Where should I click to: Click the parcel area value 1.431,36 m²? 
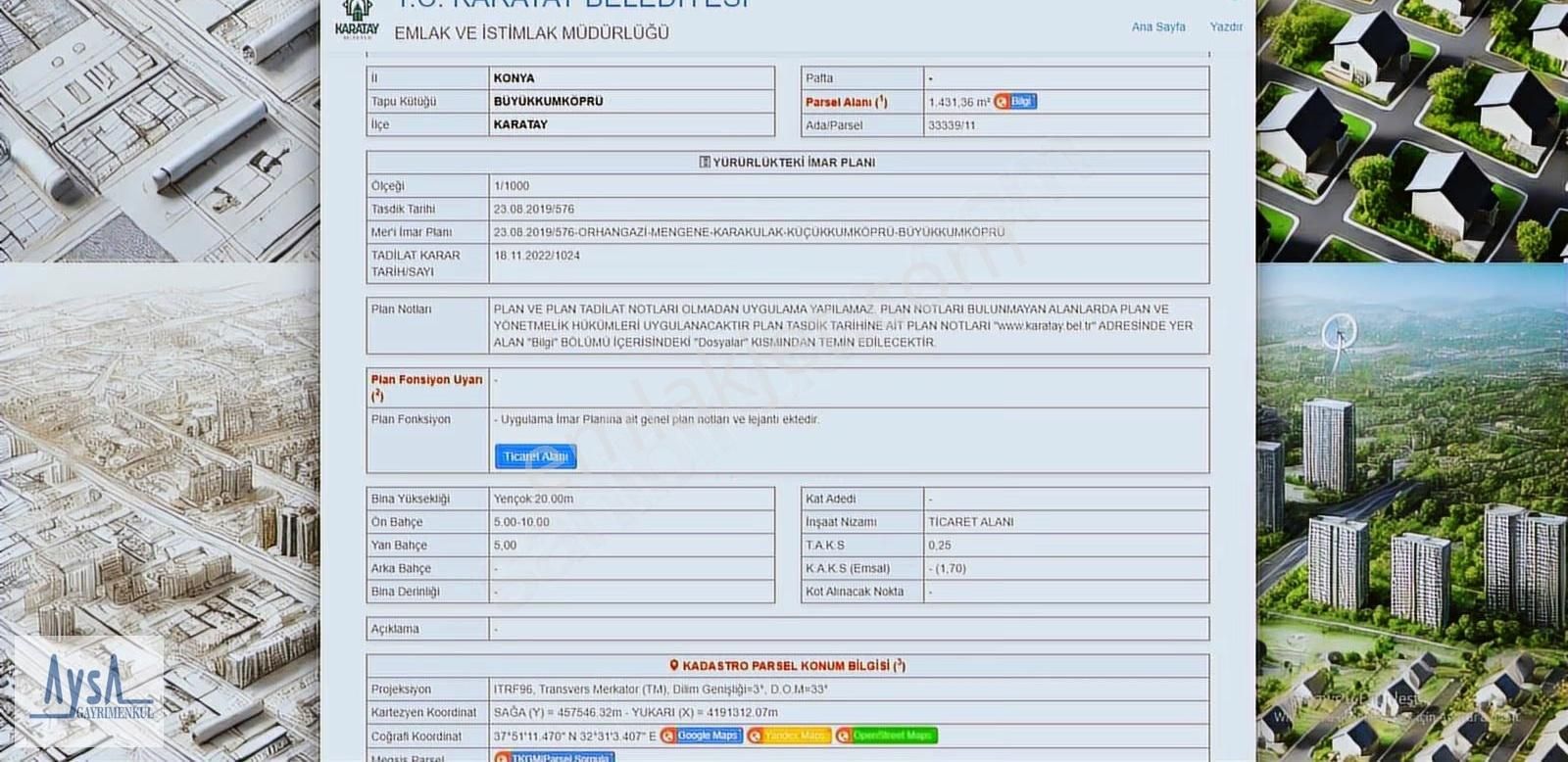pyautogui.click(x=958, y=102)
